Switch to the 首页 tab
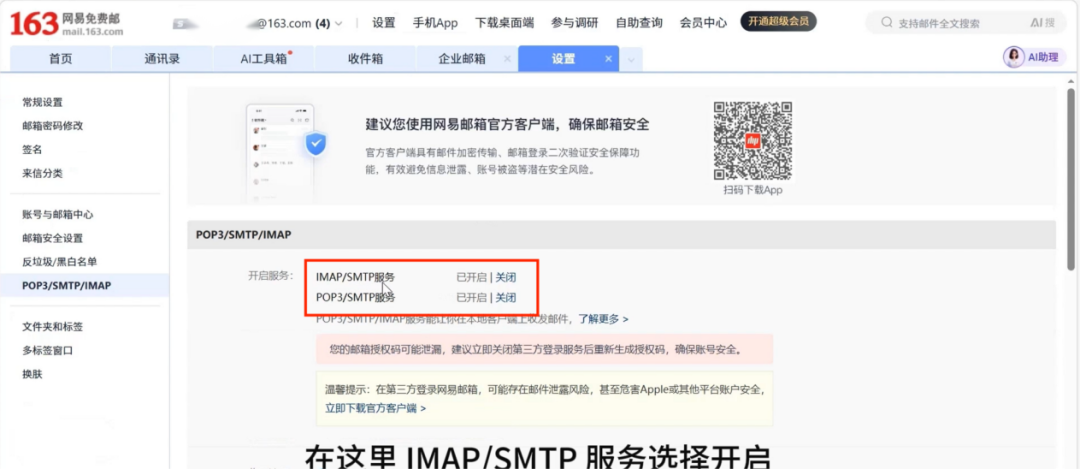This screenshot has width=1080, height=469. point(61,59)
